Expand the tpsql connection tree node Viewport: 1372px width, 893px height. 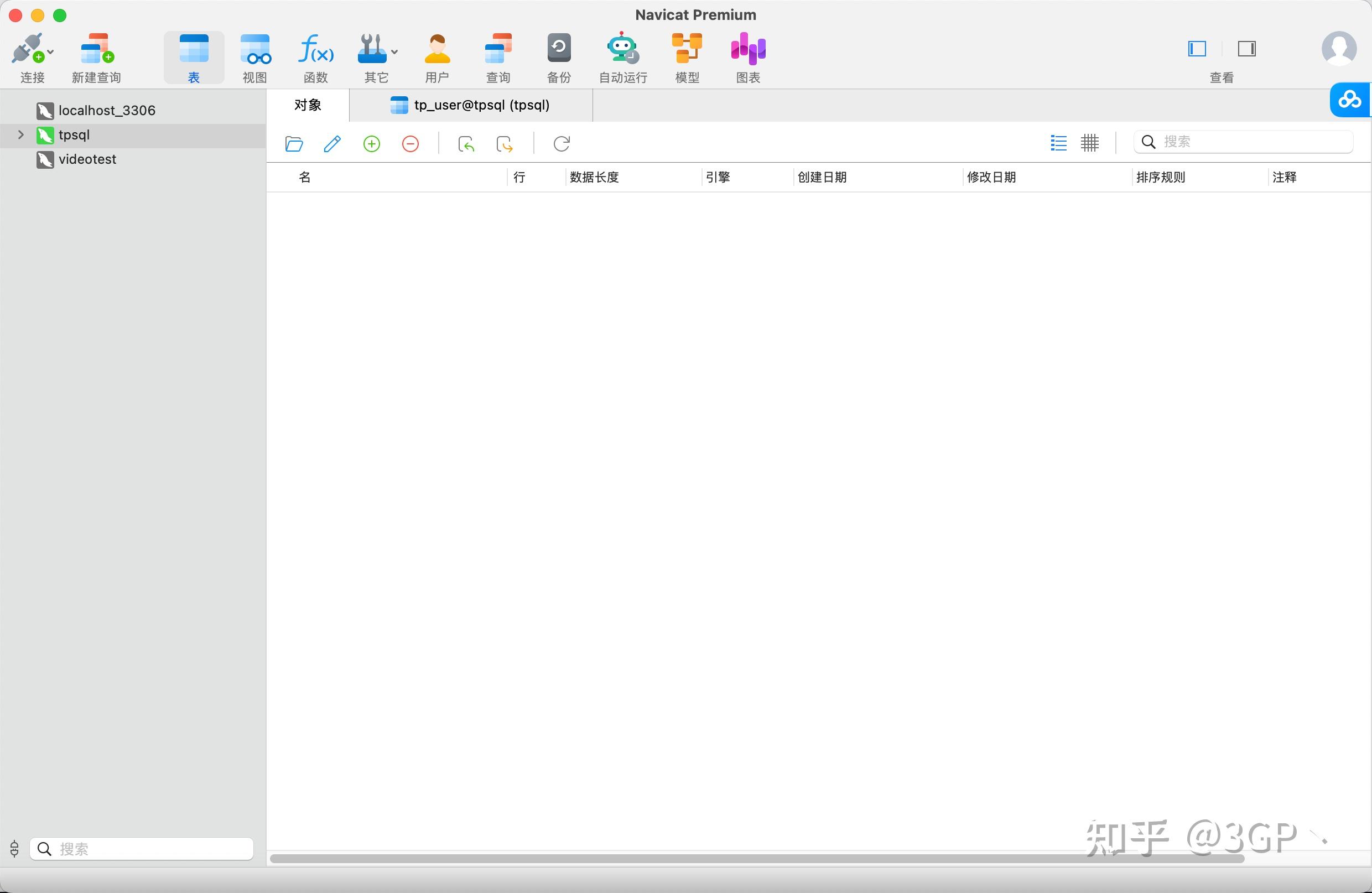coord(21,135)
